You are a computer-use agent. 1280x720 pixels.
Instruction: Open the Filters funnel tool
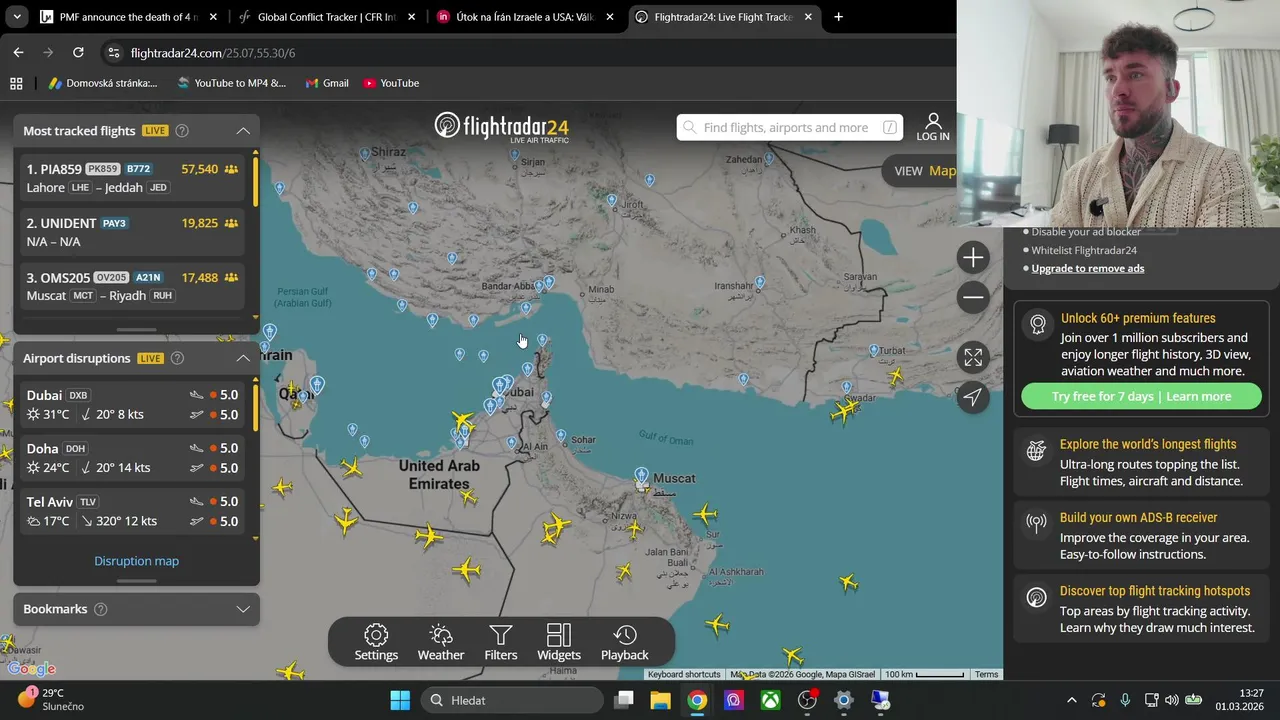coord(501,642)
